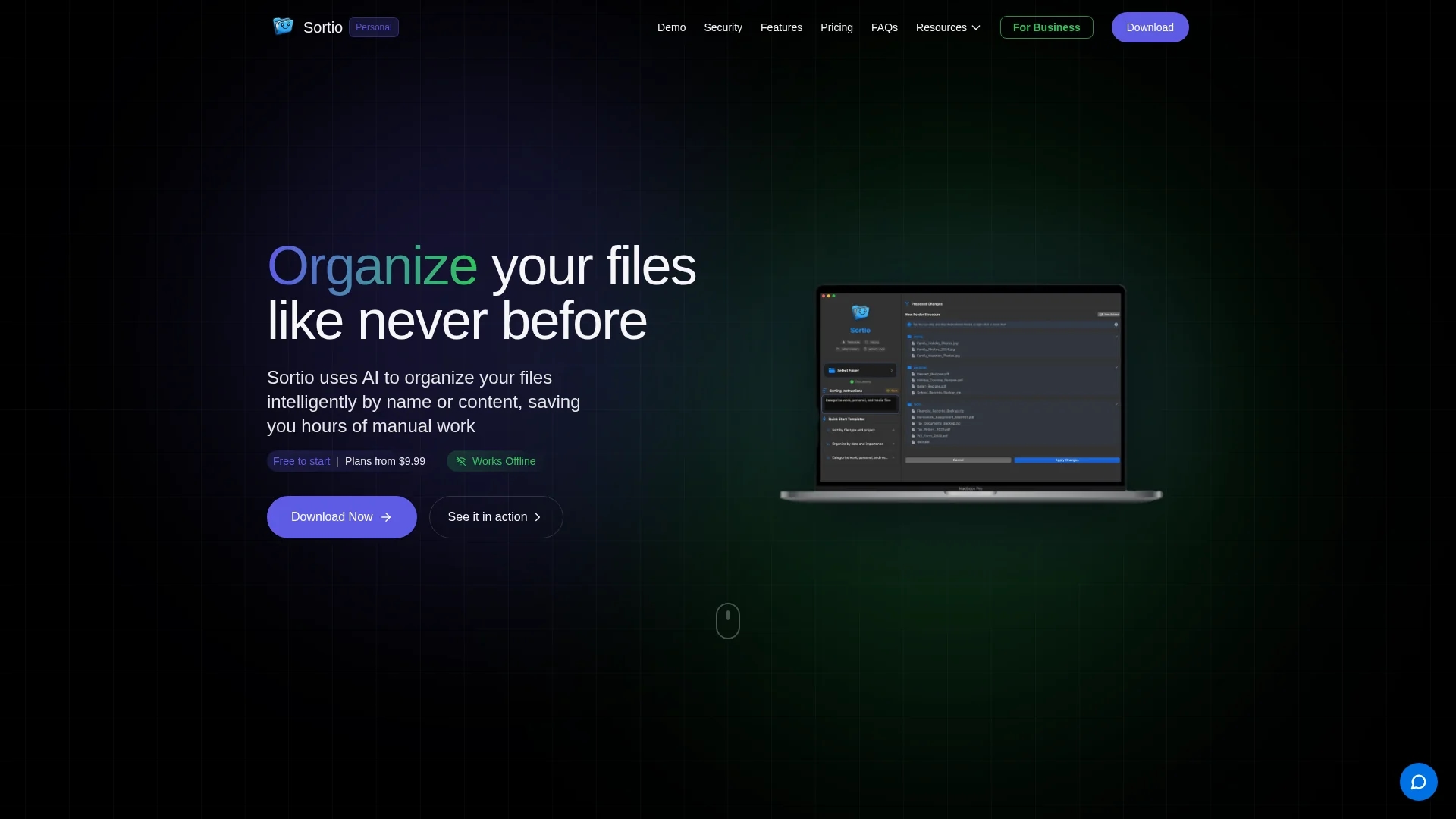Open the chat support bubble
1456x819 pixels.
pyautogui.click(x=1418, y=781)
